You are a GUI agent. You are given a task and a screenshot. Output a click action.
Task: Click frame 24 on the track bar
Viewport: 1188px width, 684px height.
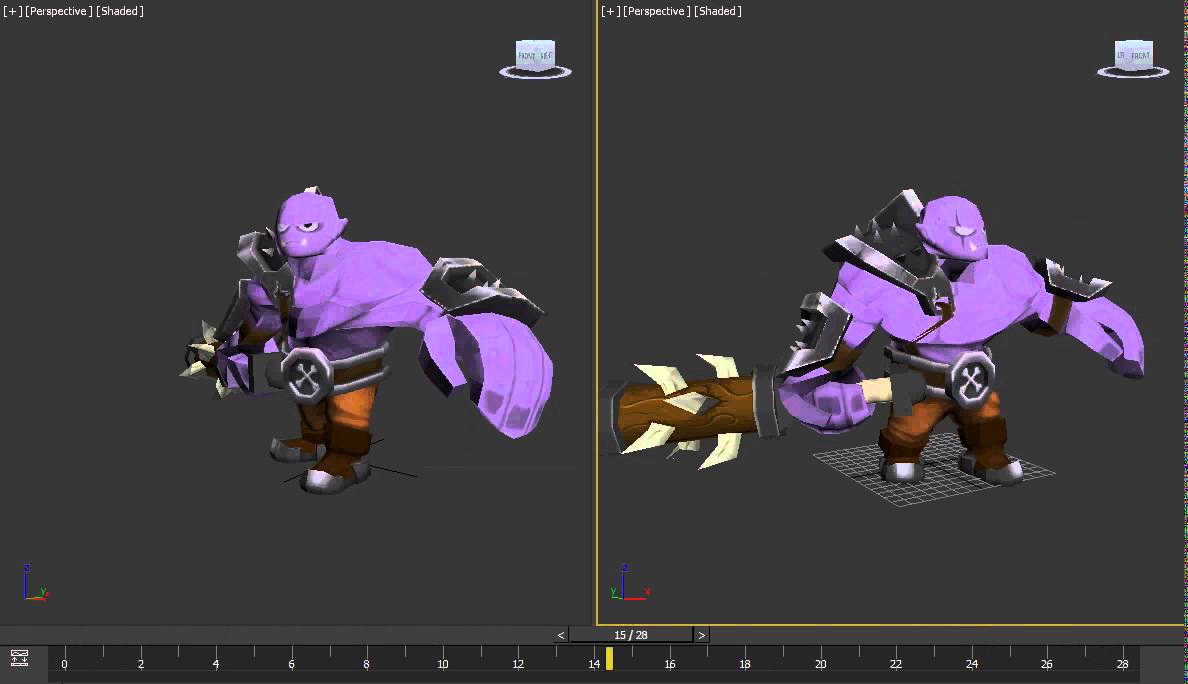pyautogui.click(x=972, y=664)
